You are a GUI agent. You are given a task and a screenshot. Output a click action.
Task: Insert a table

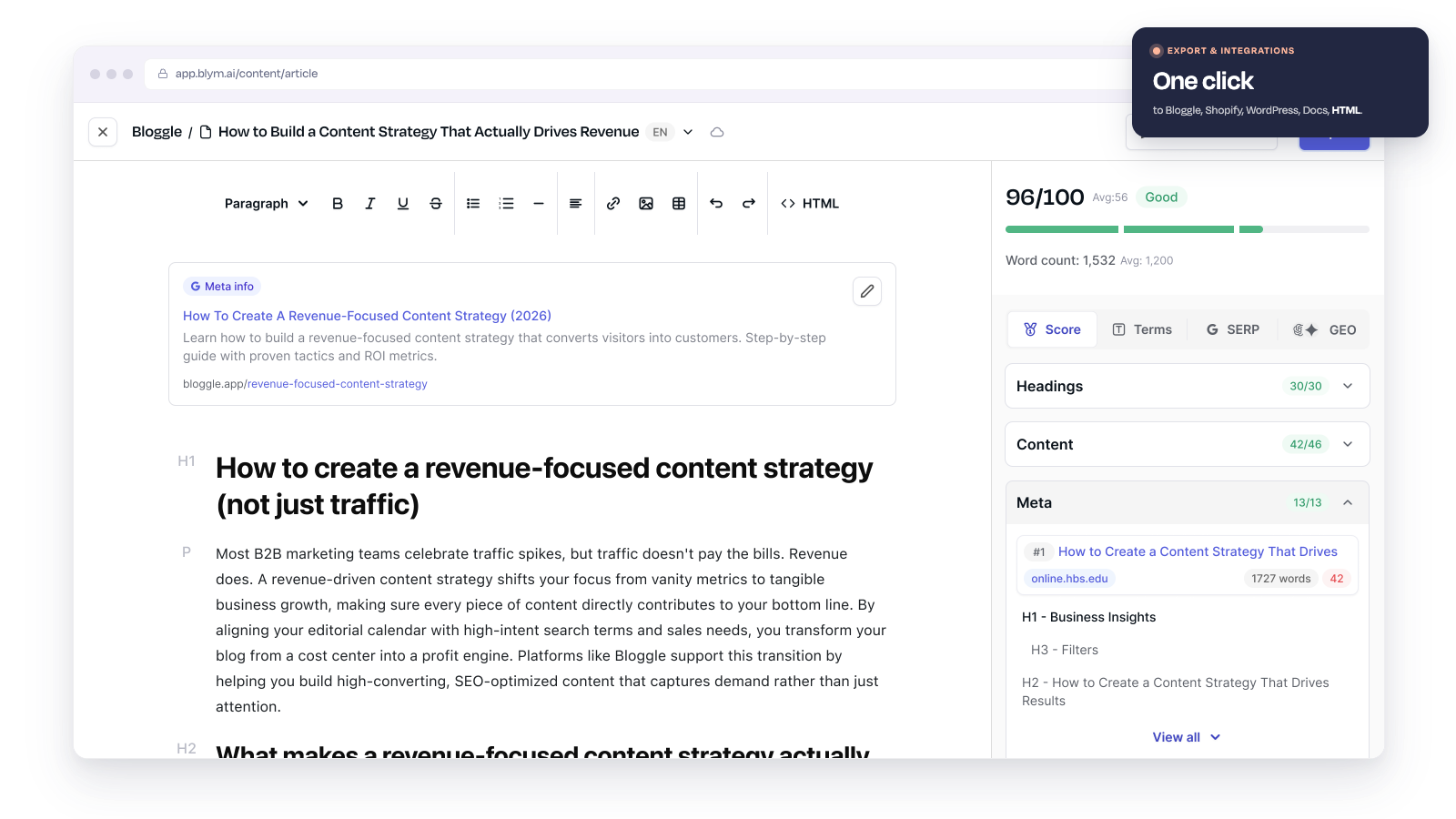pos(679,204)
